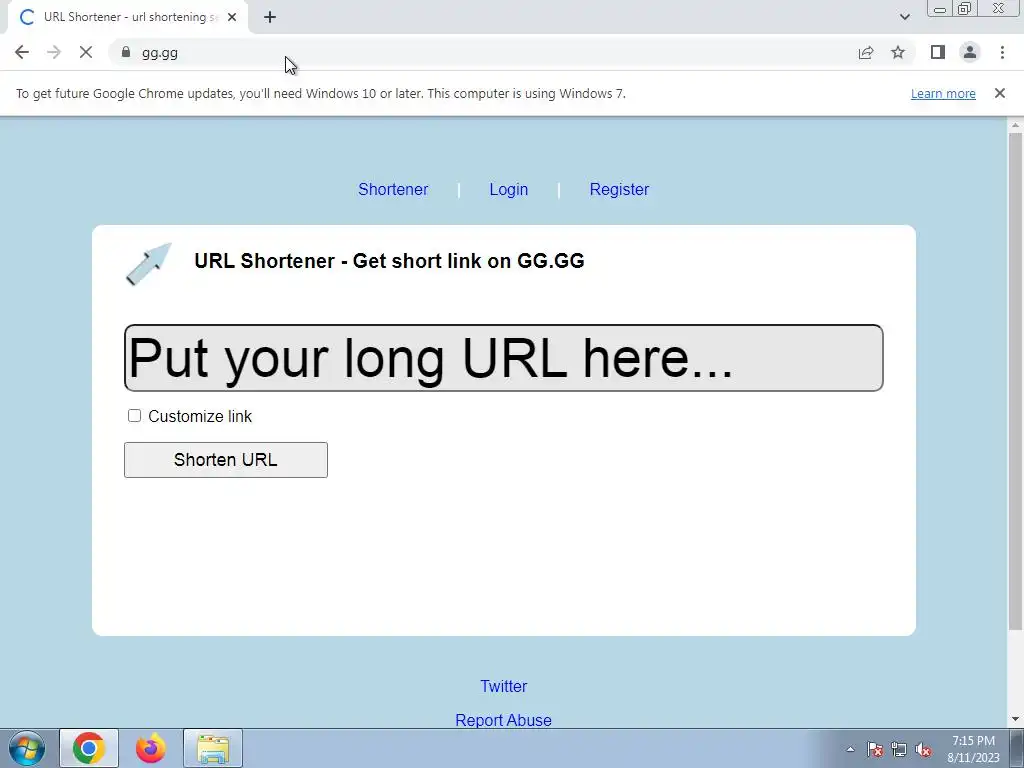1024x768 pixels.
Task: Dismiss the Chrome update notification
Action: (999, 93)
